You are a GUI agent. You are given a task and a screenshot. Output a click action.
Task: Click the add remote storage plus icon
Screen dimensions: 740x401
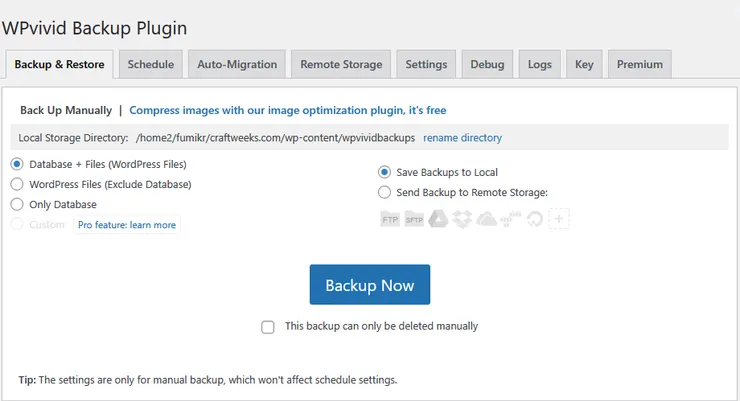pos(559,219)
